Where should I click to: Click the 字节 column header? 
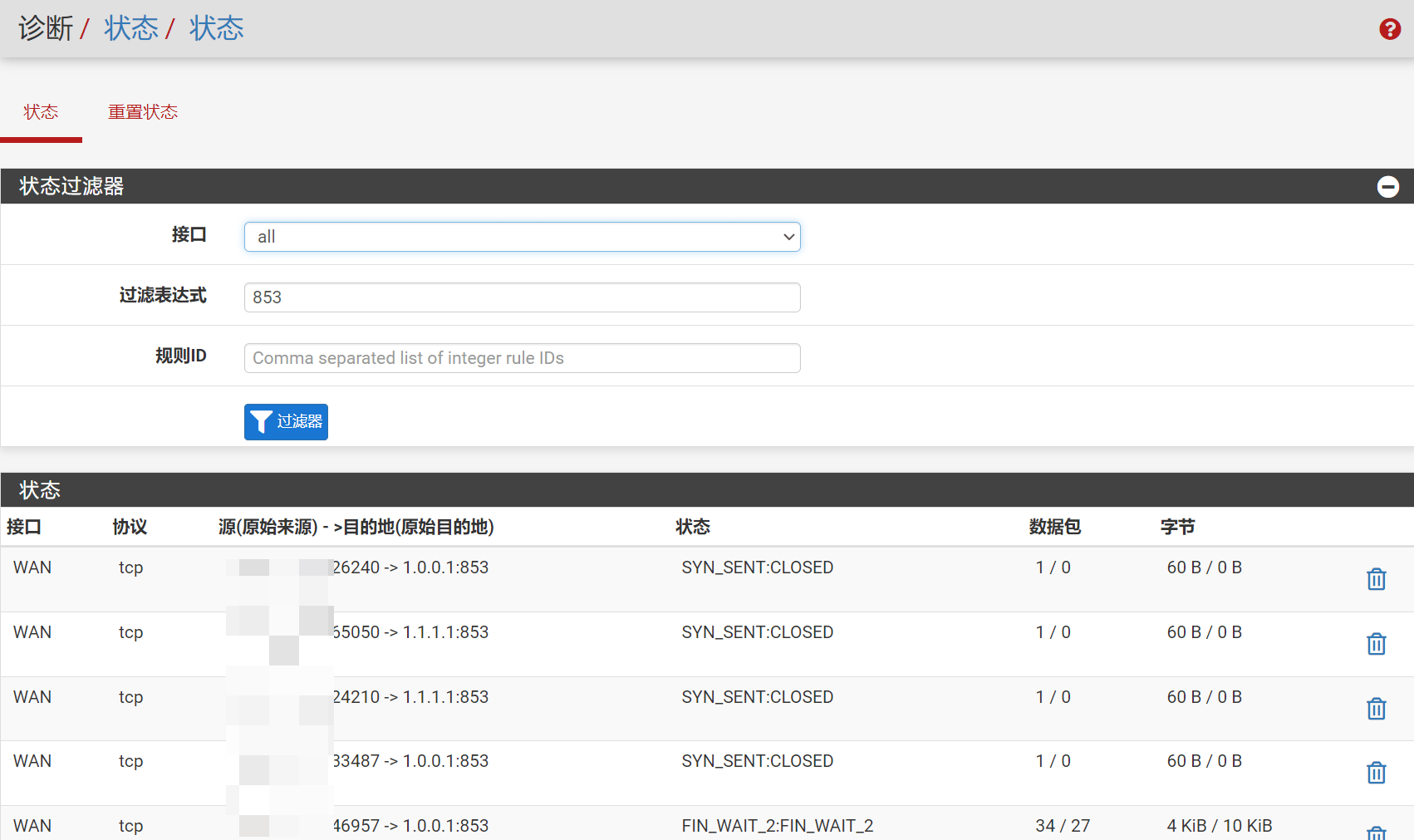click(x=1177, y=527)
